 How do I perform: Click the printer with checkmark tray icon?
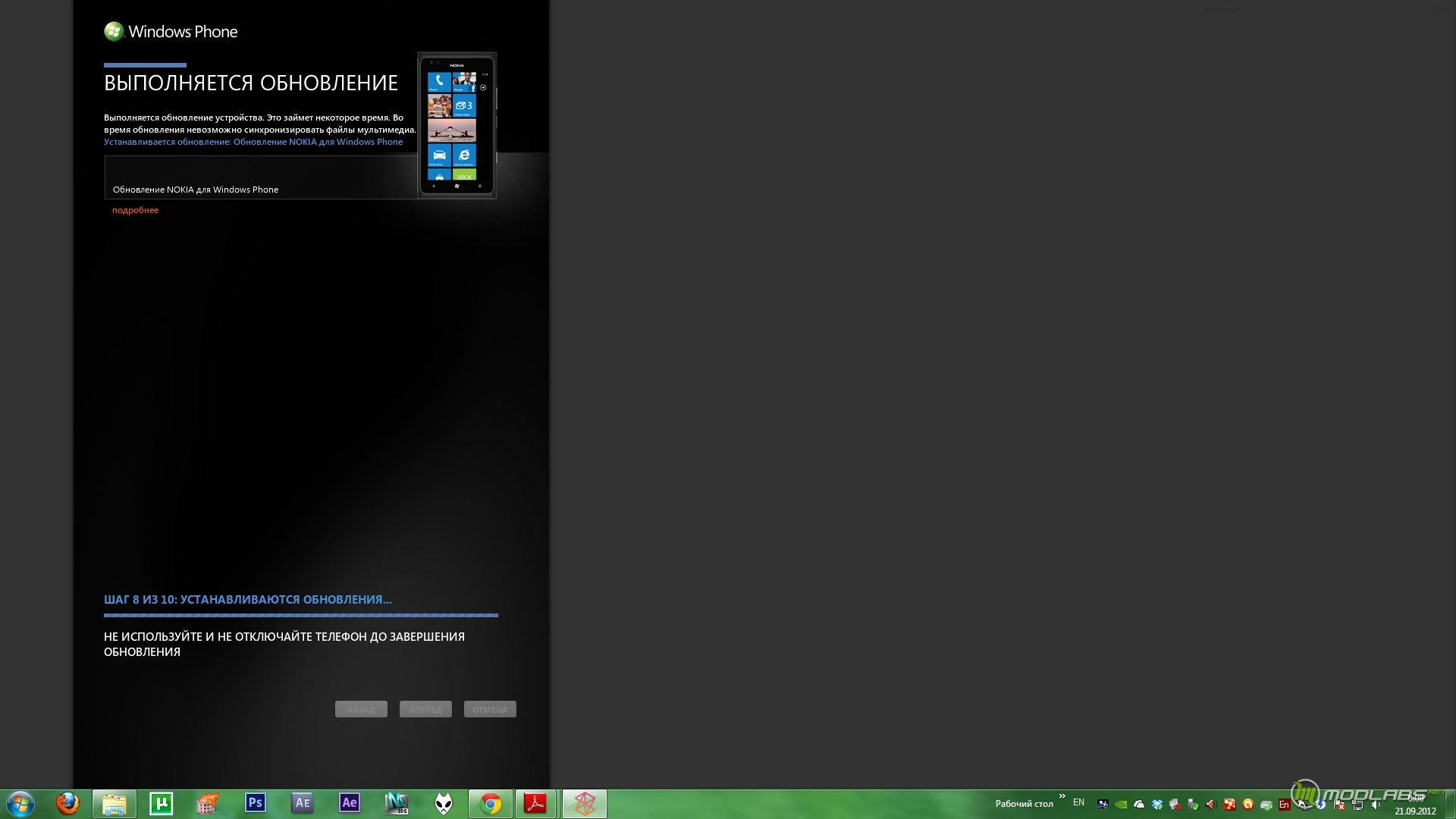coord(1266,805)
